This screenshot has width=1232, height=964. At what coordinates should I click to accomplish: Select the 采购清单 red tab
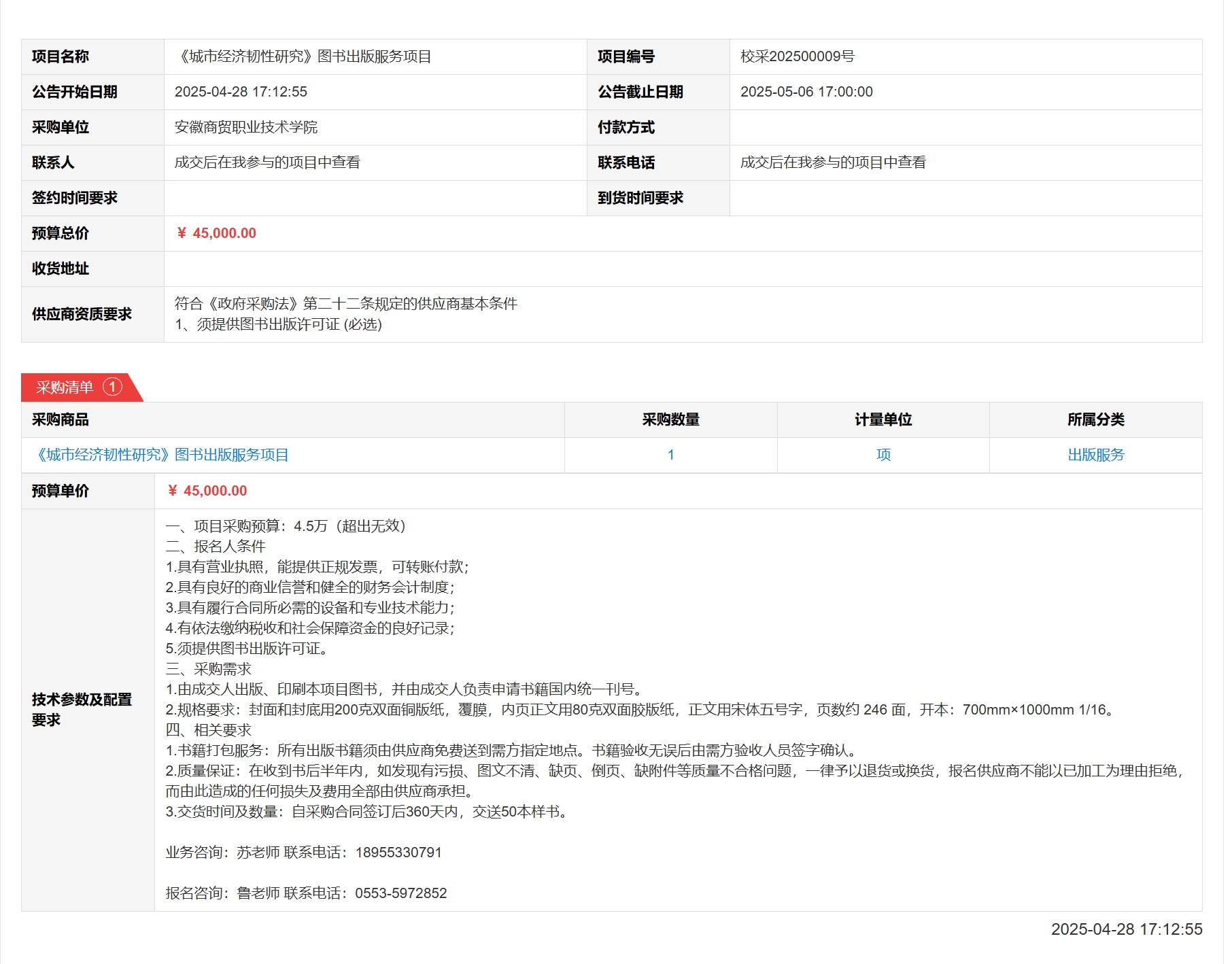pos(65,388)
